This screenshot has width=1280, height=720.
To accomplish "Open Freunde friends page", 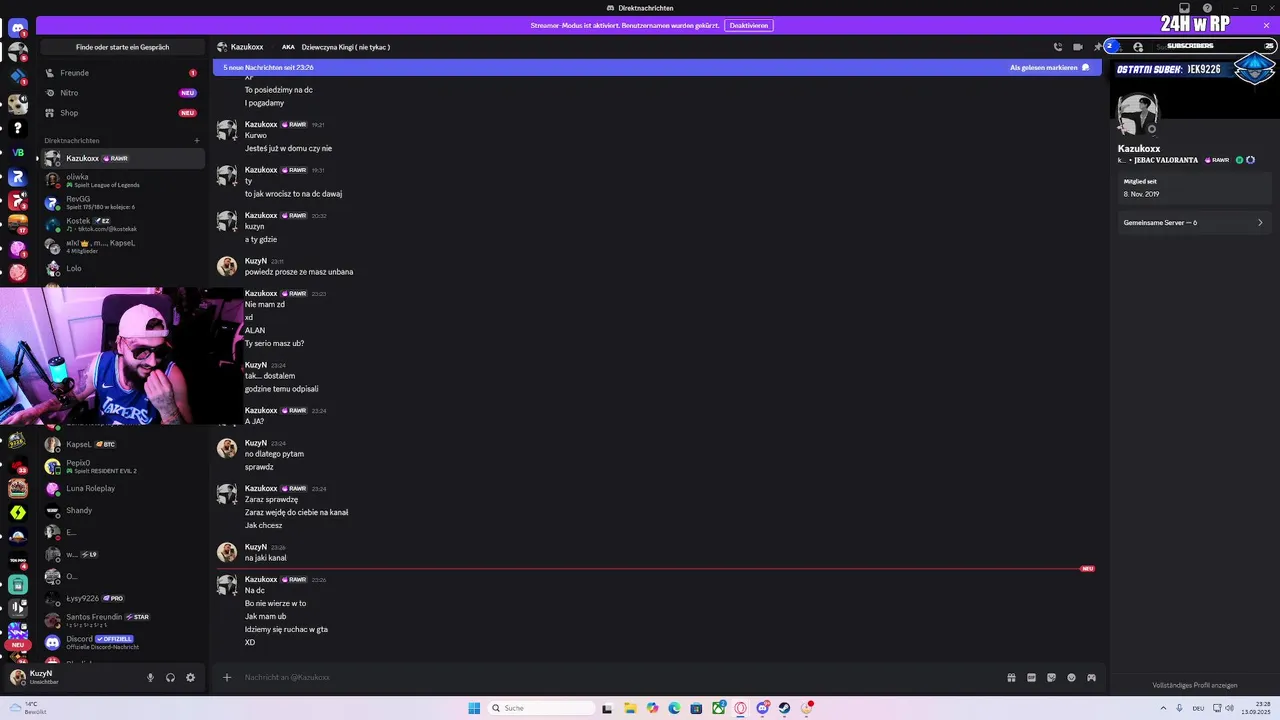I will point(121,73).
